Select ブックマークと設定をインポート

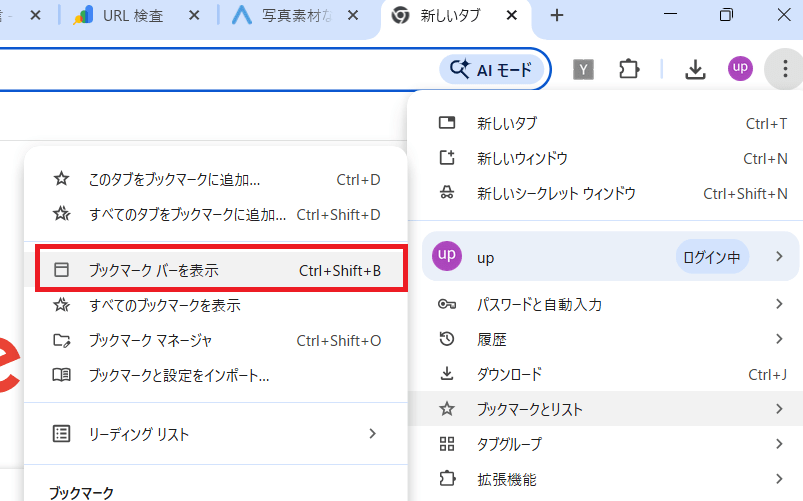click(x=179, y=375)
